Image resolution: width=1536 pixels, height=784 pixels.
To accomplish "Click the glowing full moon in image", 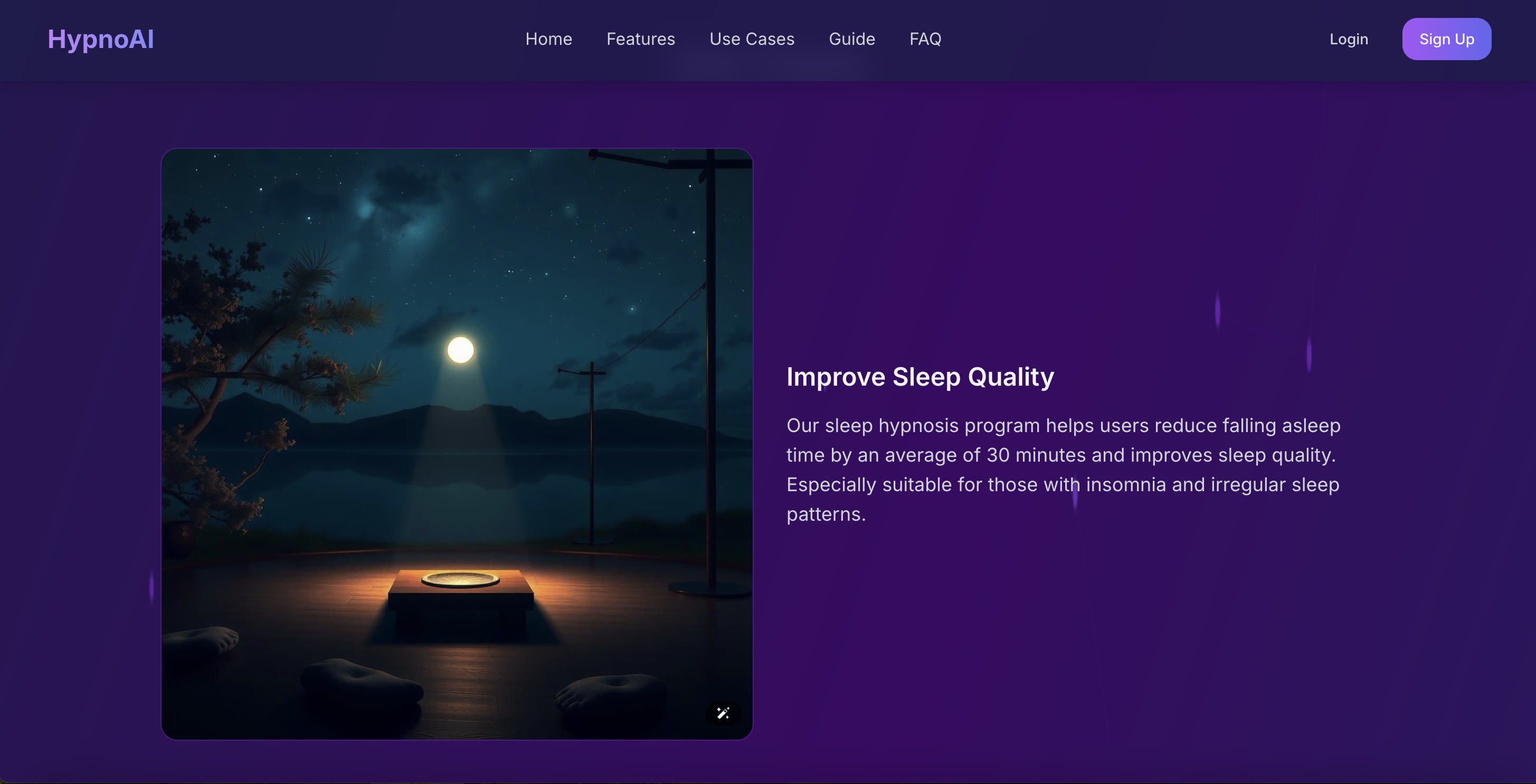I will point(460,350).
